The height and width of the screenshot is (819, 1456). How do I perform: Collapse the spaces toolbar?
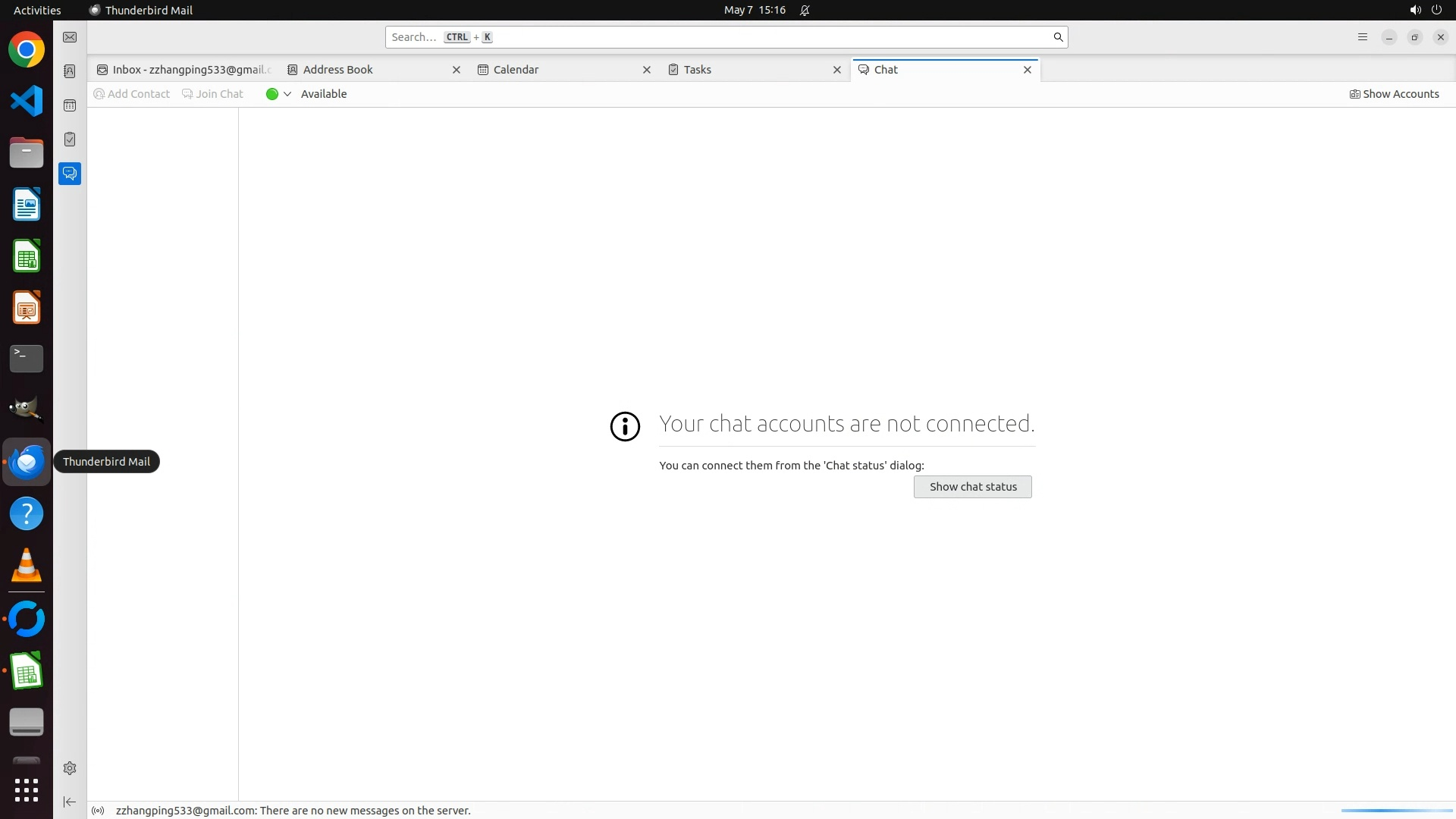[70, 802]
